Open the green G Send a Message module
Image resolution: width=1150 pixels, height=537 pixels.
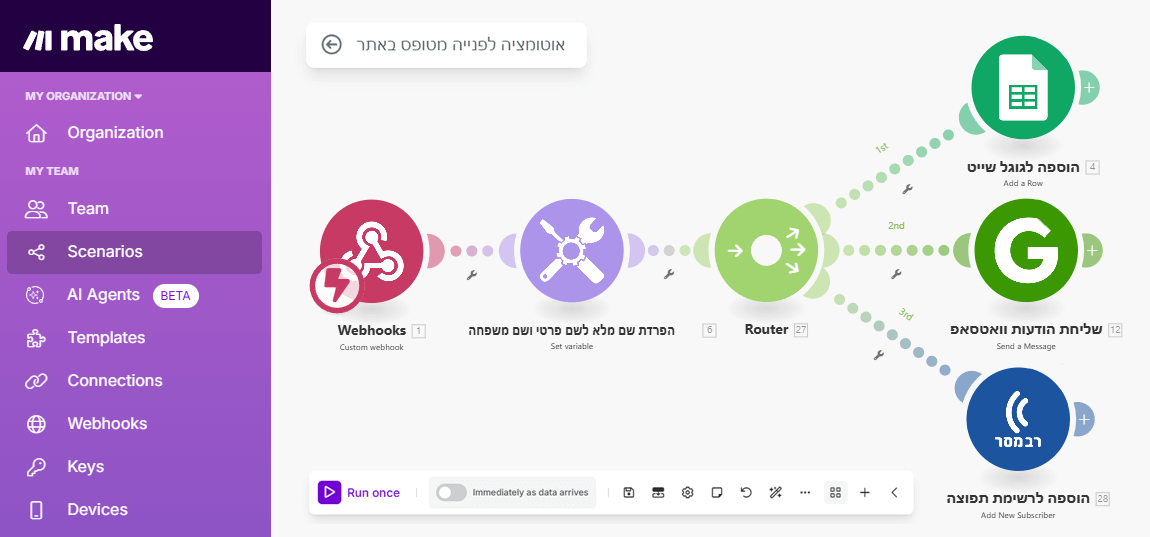1026,251
